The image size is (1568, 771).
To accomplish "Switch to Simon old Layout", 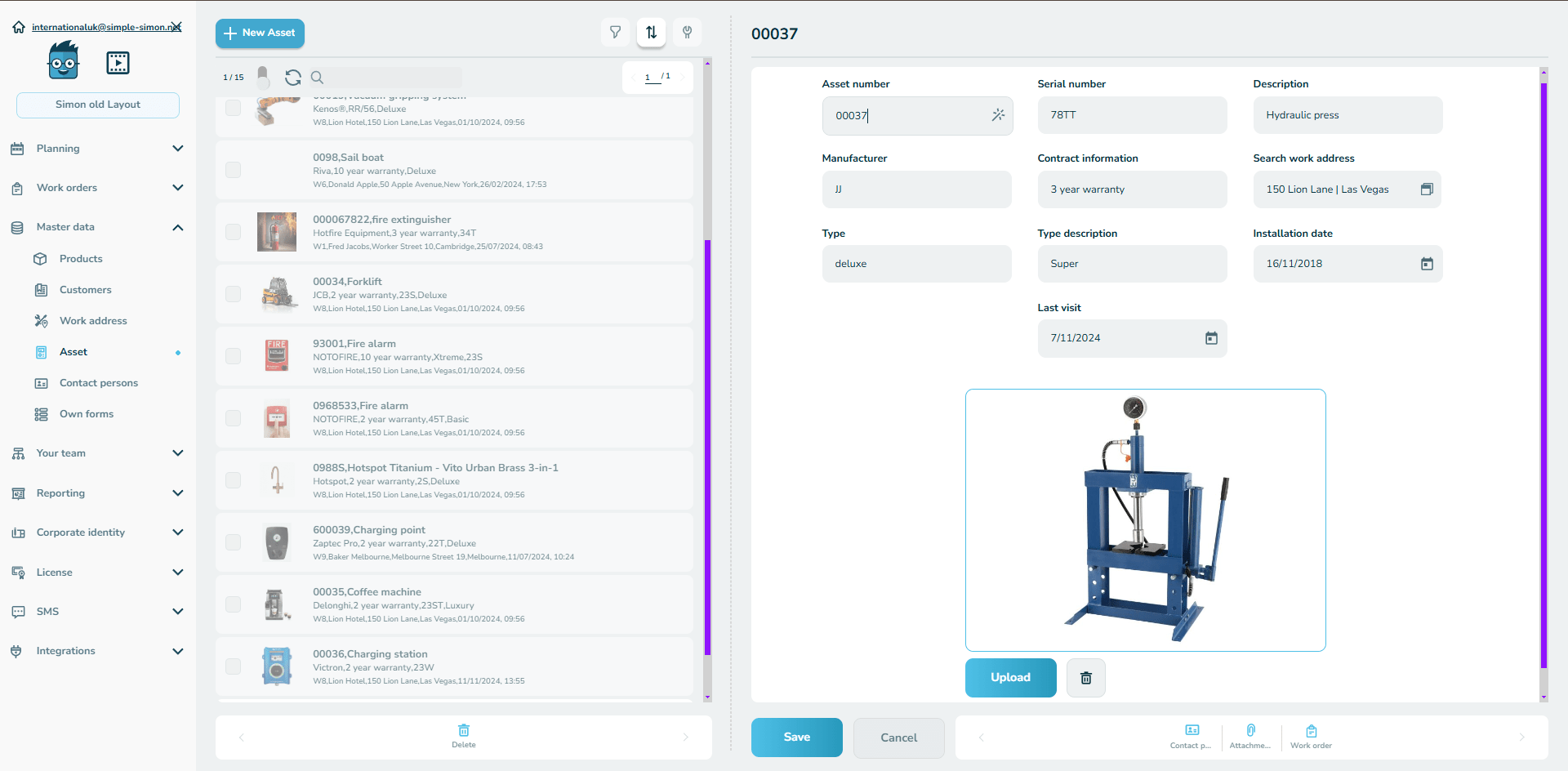I will 98,105.
